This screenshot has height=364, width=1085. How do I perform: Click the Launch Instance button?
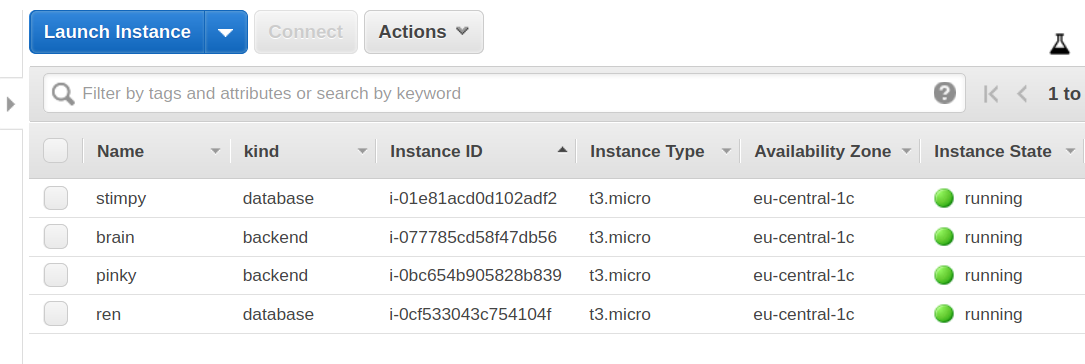tap(117, 32)
